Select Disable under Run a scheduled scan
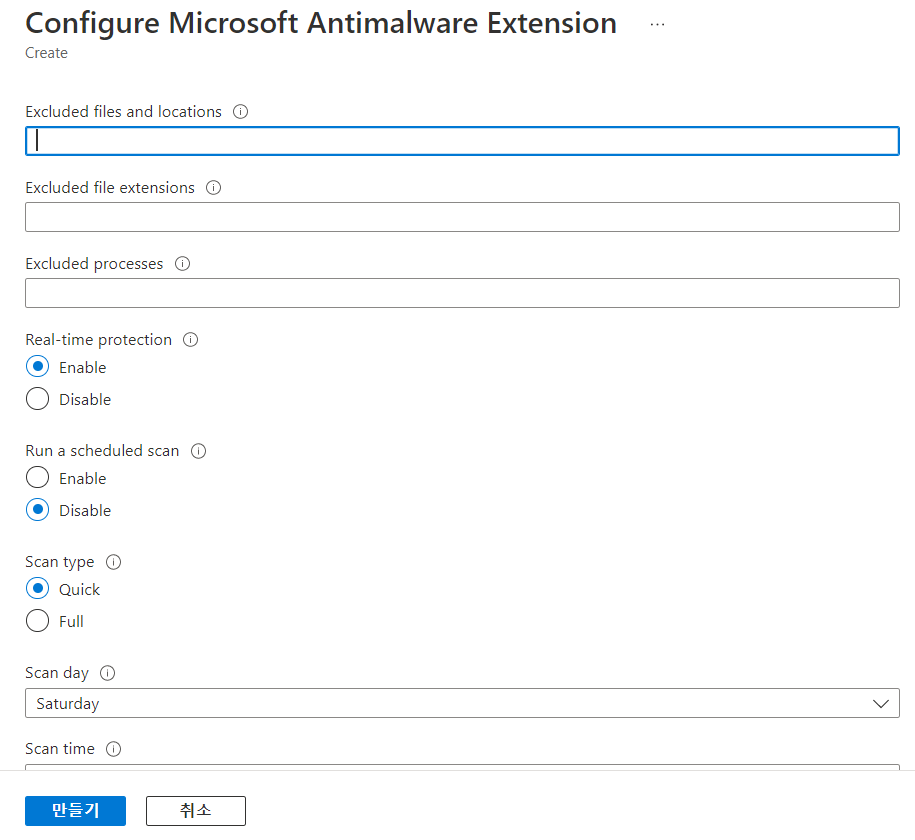The width and height of the screenshot is (915, 840). pyautogui.click(x=37, y=510)
